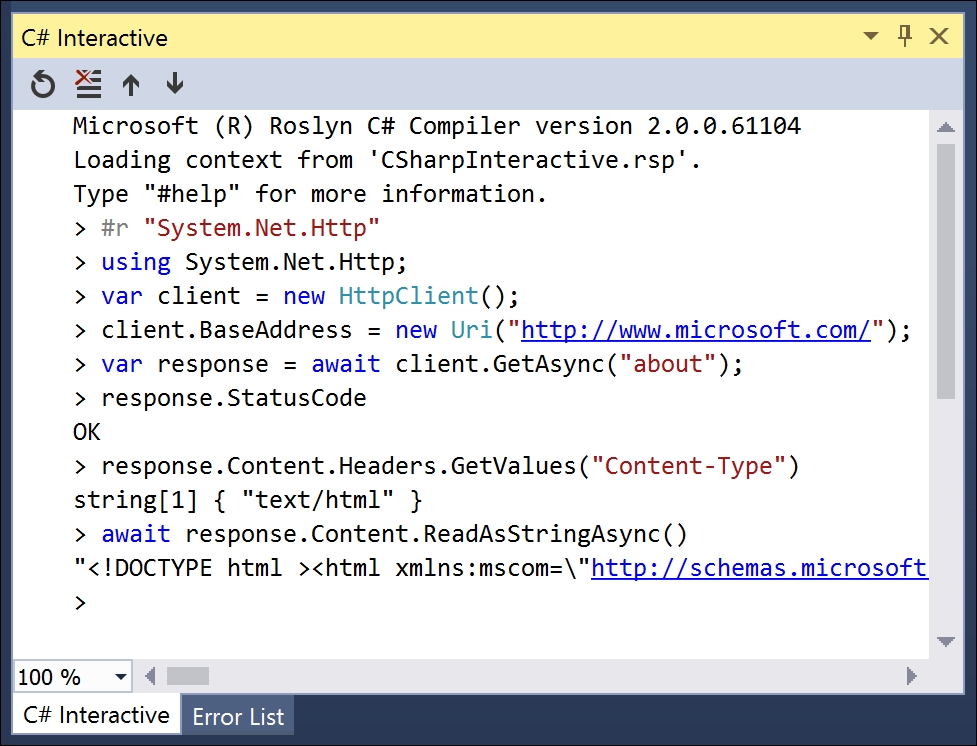Image resolution: width=977 pixels, height=746 pixels.
Task: Go to next history entry
Action: tap(175, 84)
